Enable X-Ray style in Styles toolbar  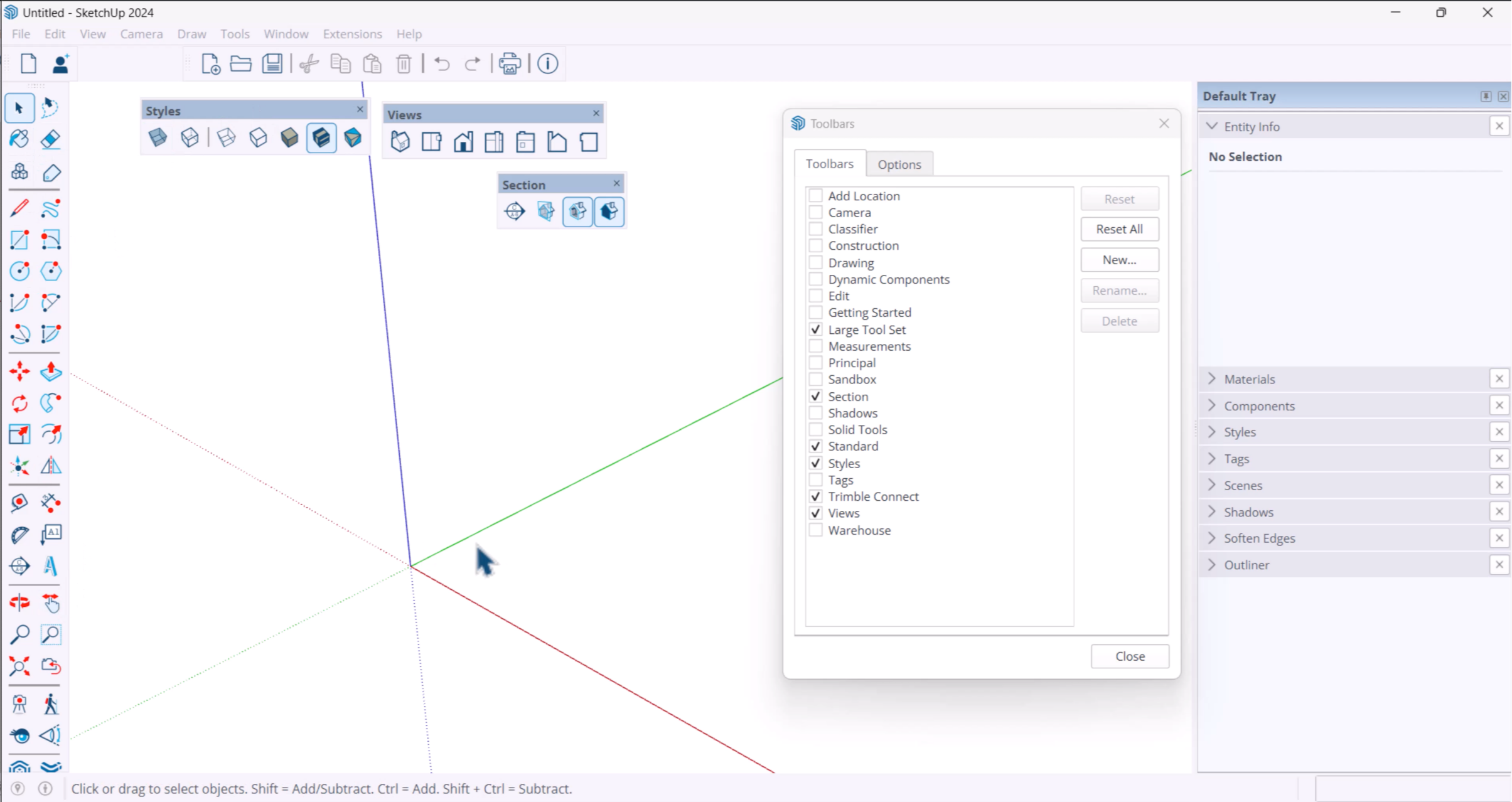[x=158, y=137]
